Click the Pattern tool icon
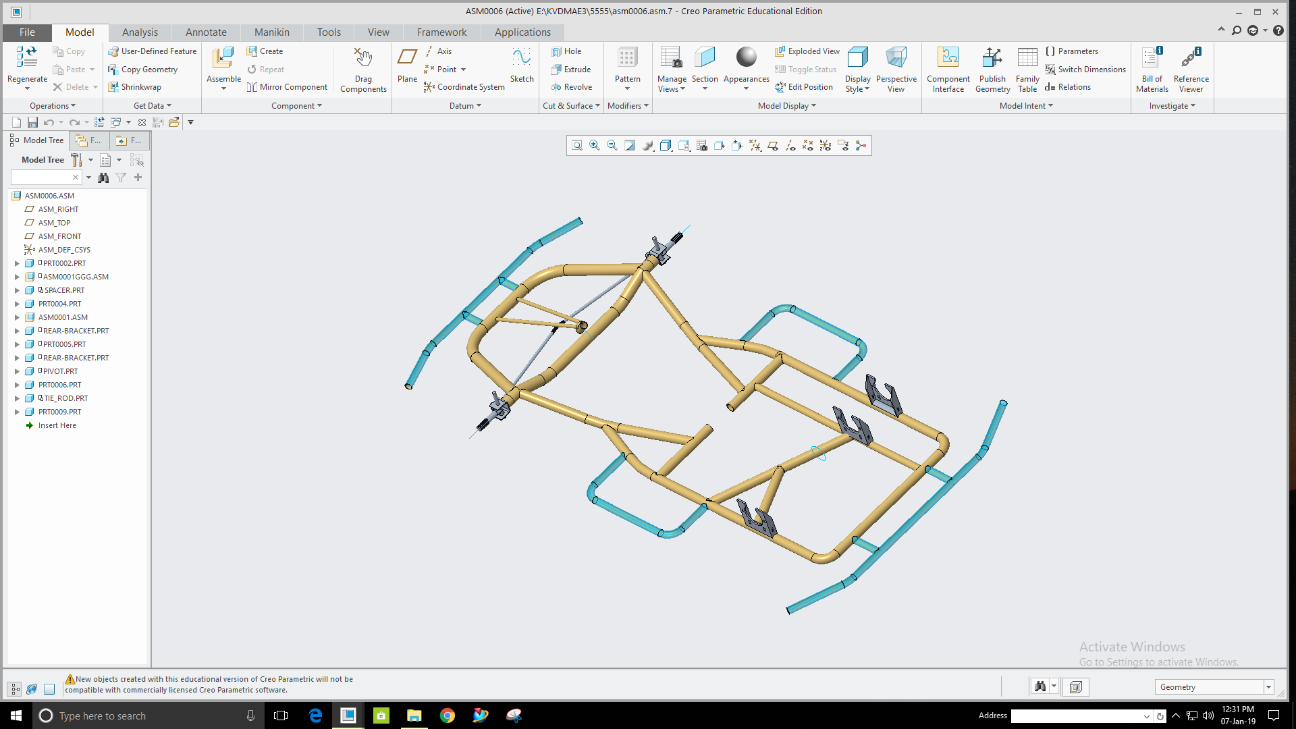This screenshot has height=729, width=1296. point(627,57)
